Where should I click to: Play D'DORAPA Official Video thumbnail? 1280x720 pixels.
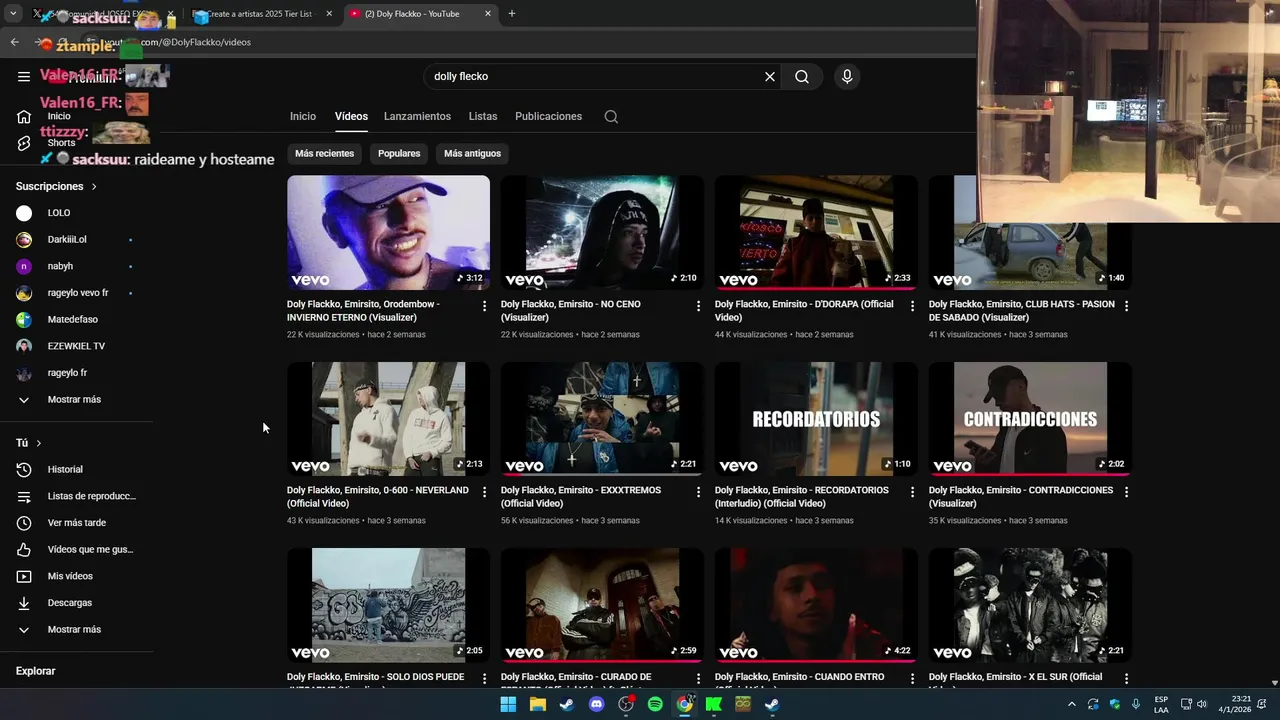coord(816,233)
